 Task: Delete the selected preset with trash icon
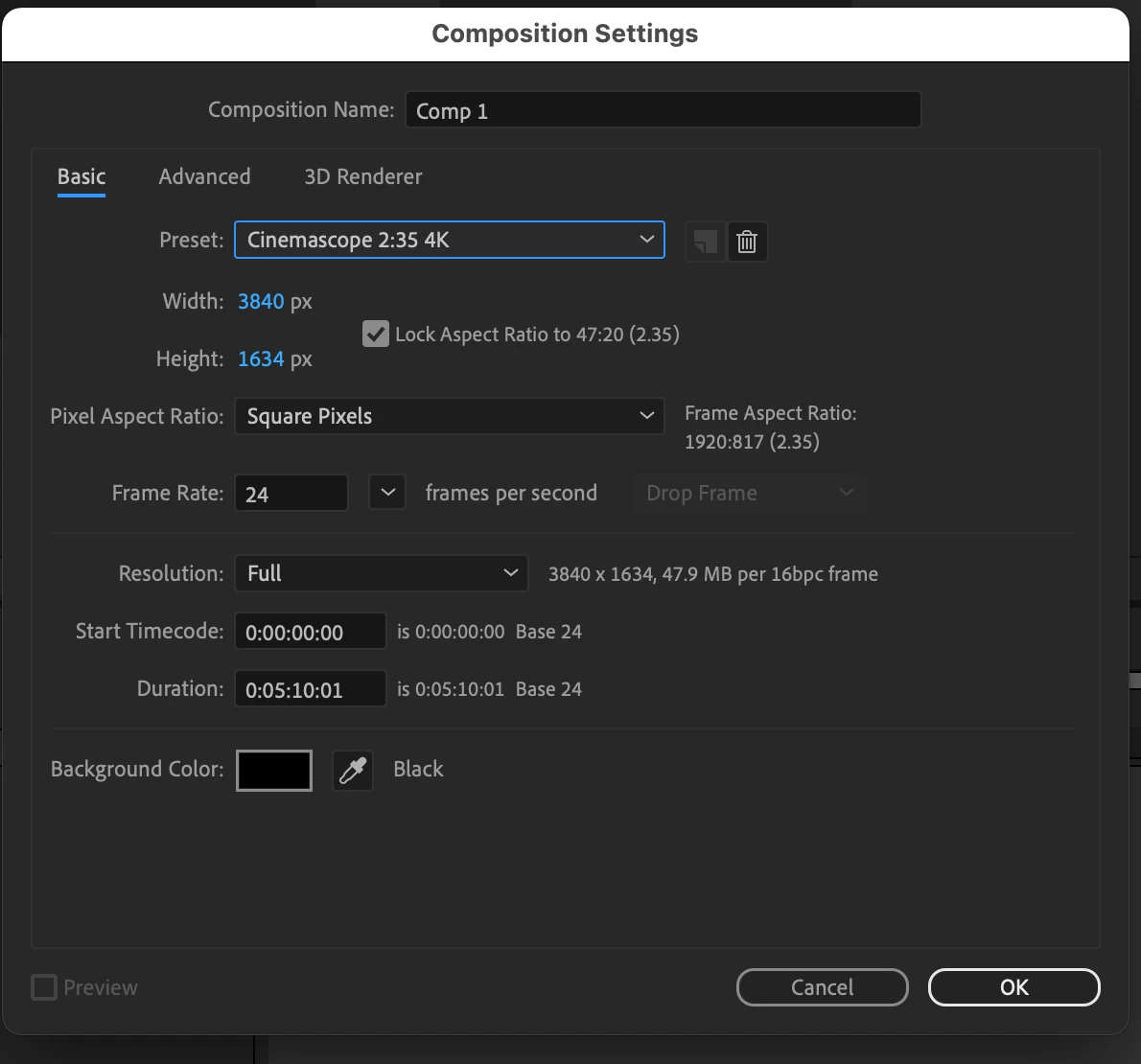coord(747,241)
